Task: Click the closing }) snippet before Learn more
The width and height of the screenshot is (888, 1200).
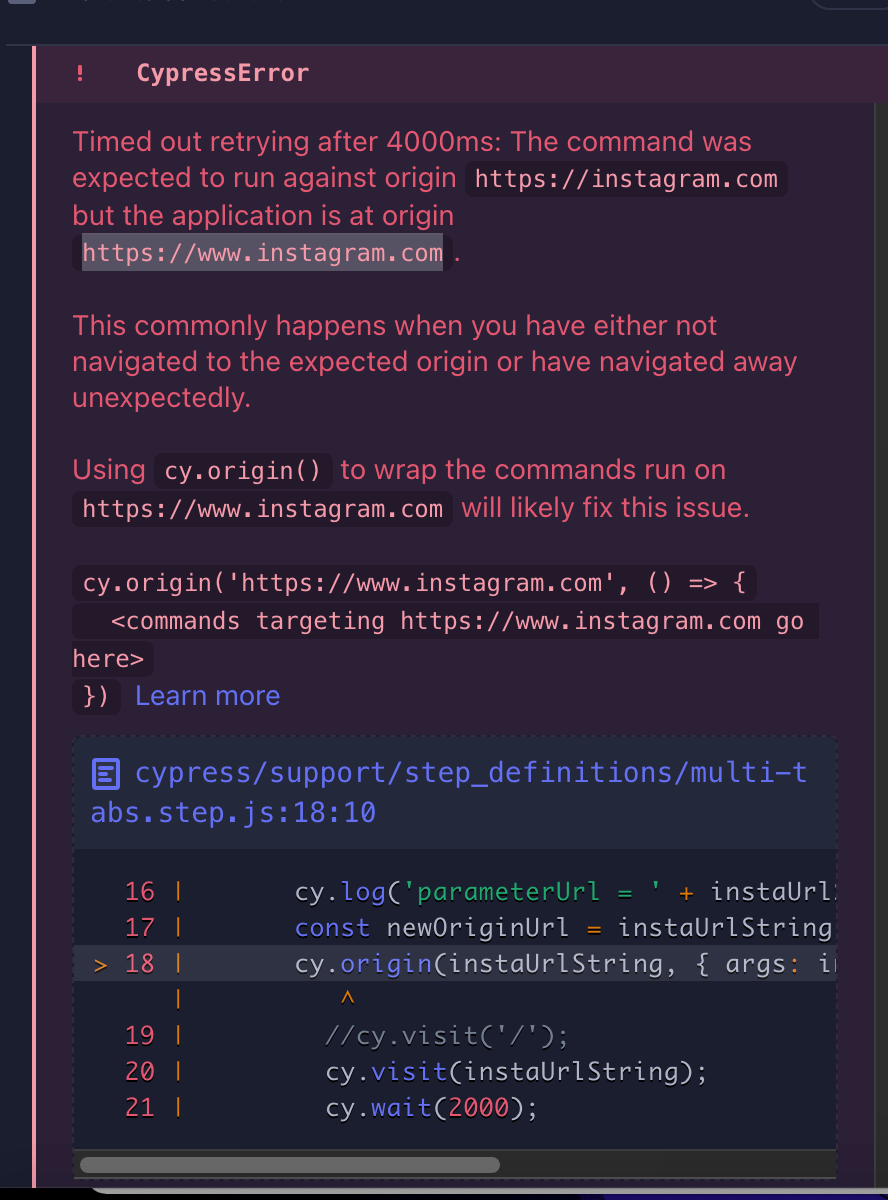Action: (96, 696)
